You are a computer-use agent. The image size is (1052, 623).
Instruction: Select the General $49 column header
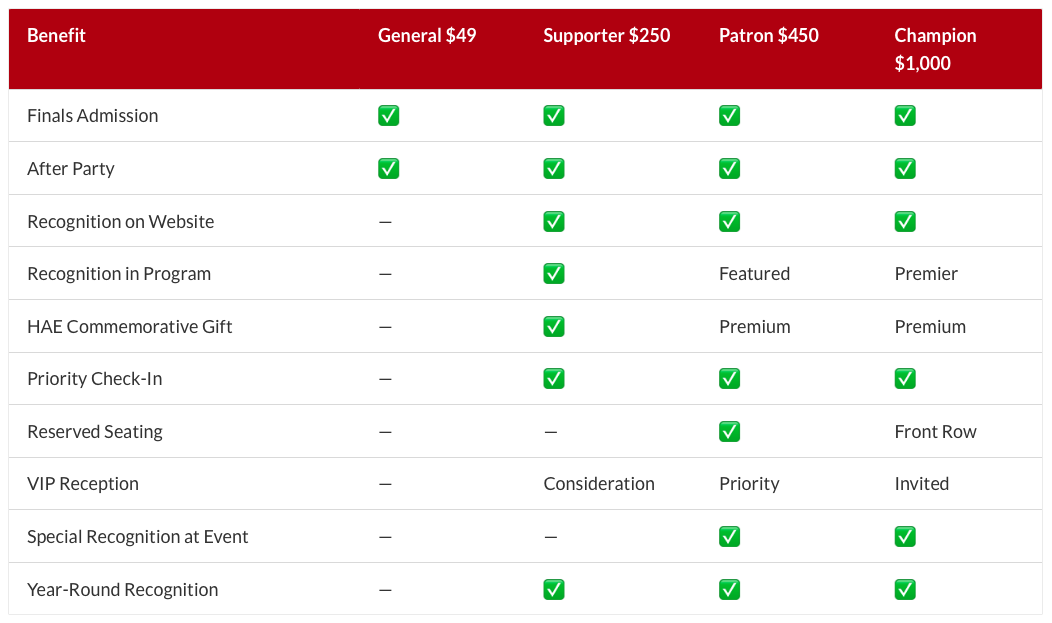coord(427,36)
